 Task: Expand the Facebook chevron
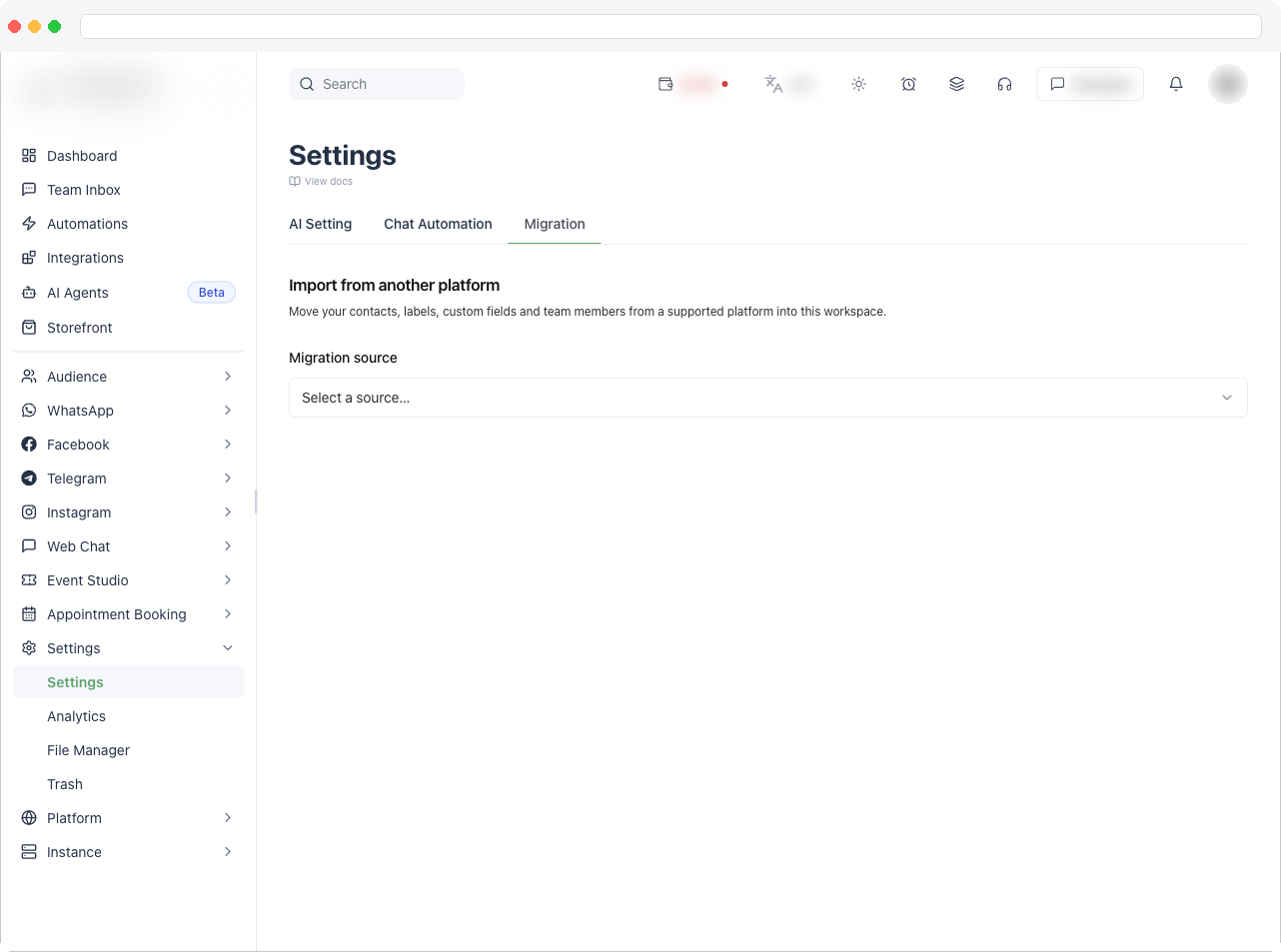point(228,445)
